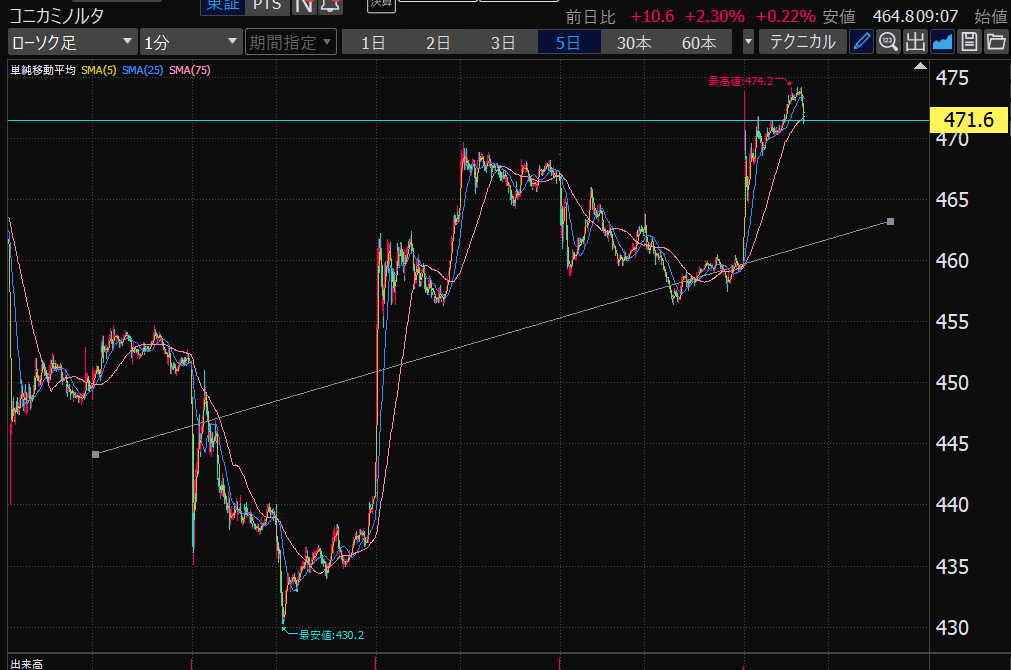
Task: Open the 1分 interval dropdown
Action: 189,42
